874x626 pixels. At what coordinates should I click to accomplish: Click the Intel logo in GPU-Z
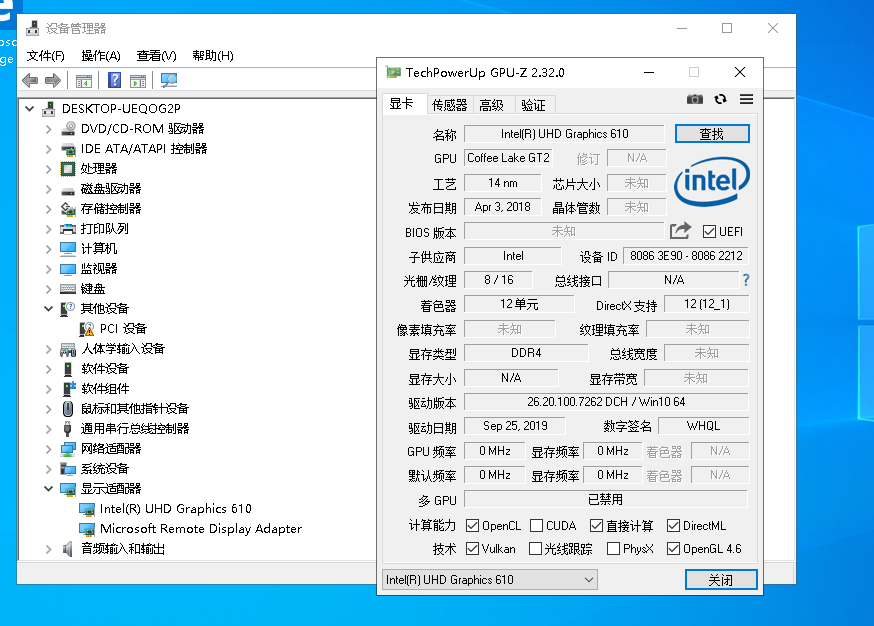coord(712,182)
